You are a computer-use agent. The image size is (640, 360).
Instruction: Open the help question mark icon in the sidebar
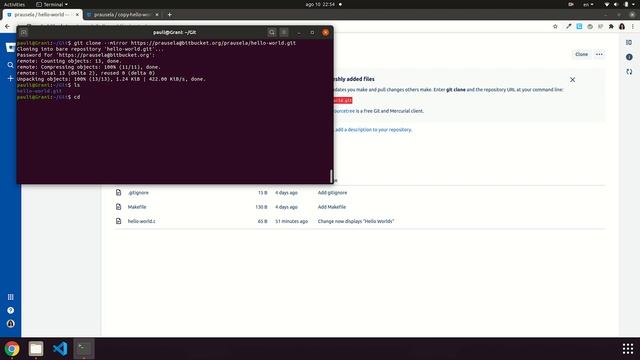tap(11, 311)
